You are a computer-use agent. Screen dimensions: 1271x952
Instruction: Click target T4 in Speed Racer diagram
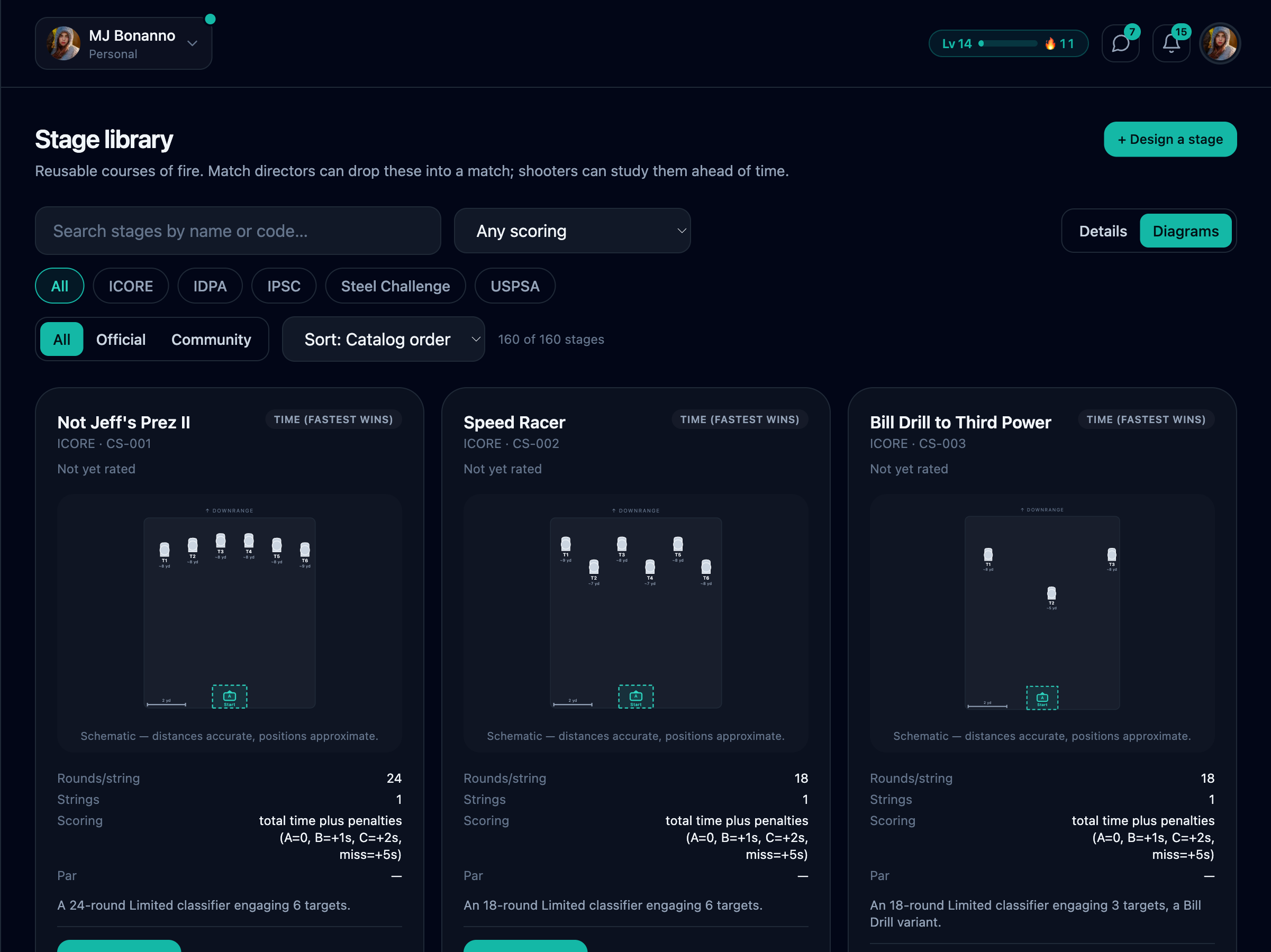click(650, 567)
